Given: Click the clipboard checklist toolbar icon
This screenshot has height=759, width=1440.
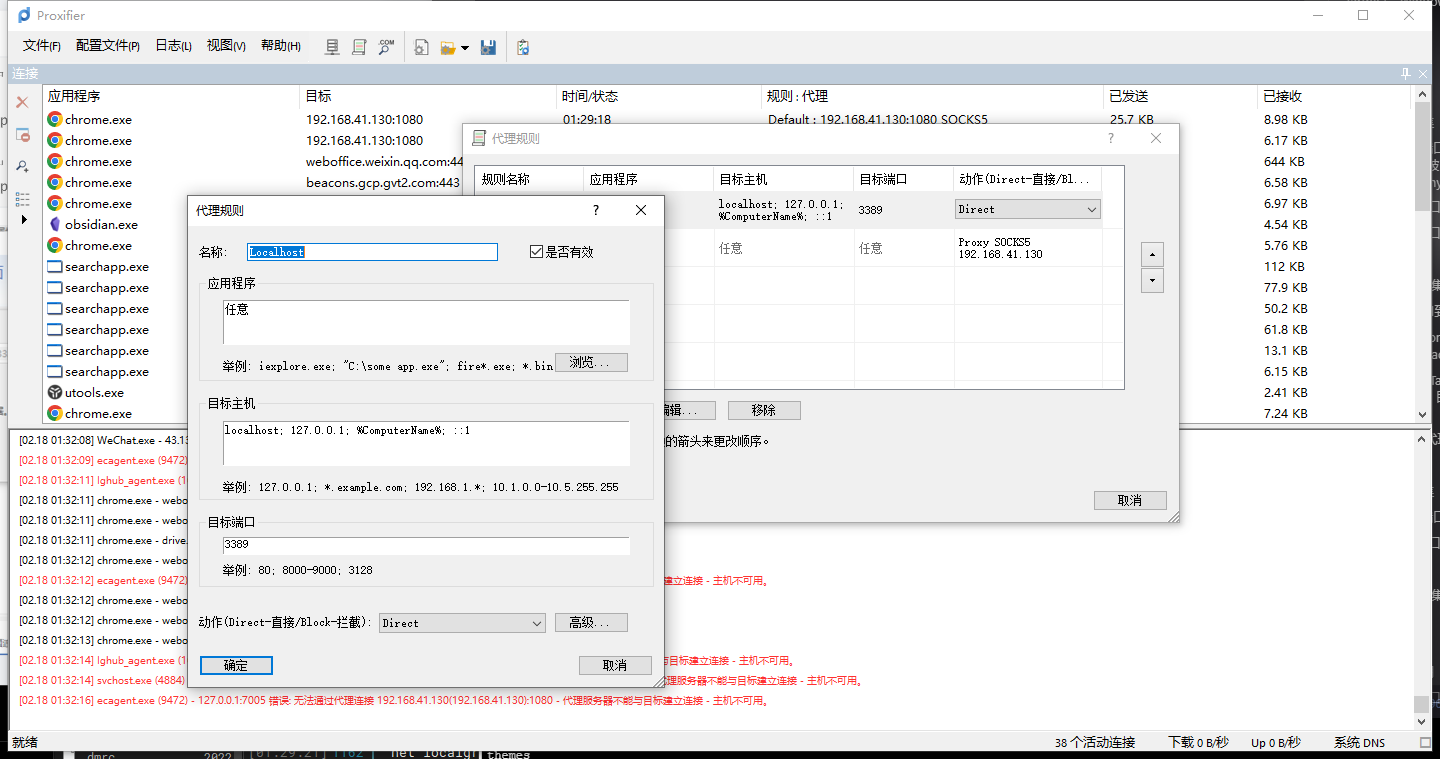Looking at the screenshot, I should [x=523, y=47].
